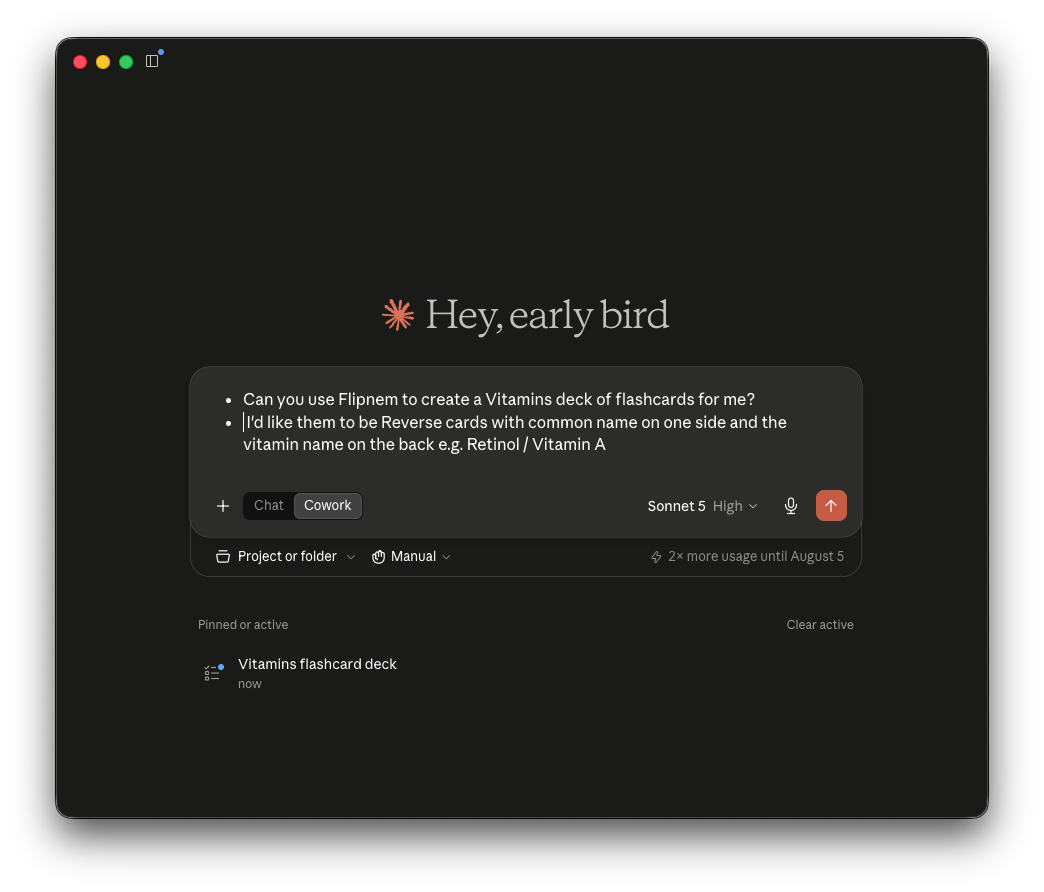Start voice input with microphone icon

point(790,506)
